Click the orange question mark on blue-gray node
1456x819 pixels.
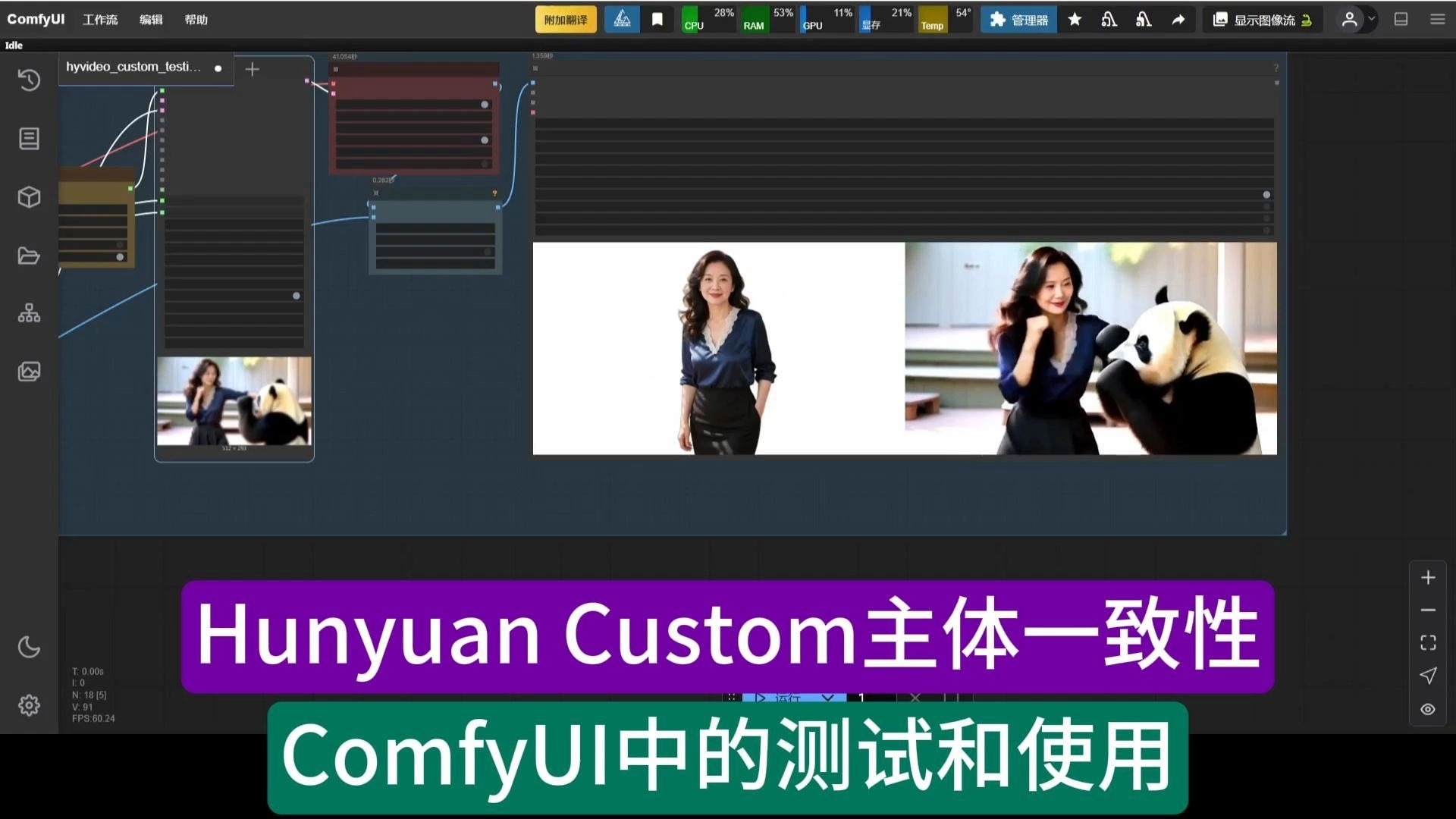click(x=494, y=193)
